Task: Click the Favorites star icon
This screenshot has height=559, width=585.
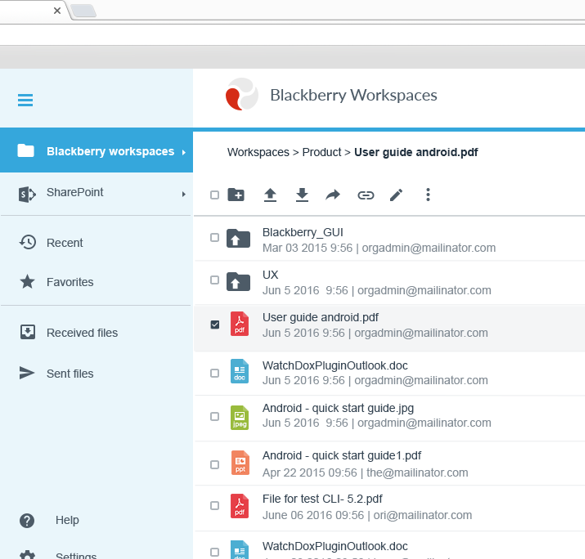Action: pyautogui.click(x=27, y=281)
